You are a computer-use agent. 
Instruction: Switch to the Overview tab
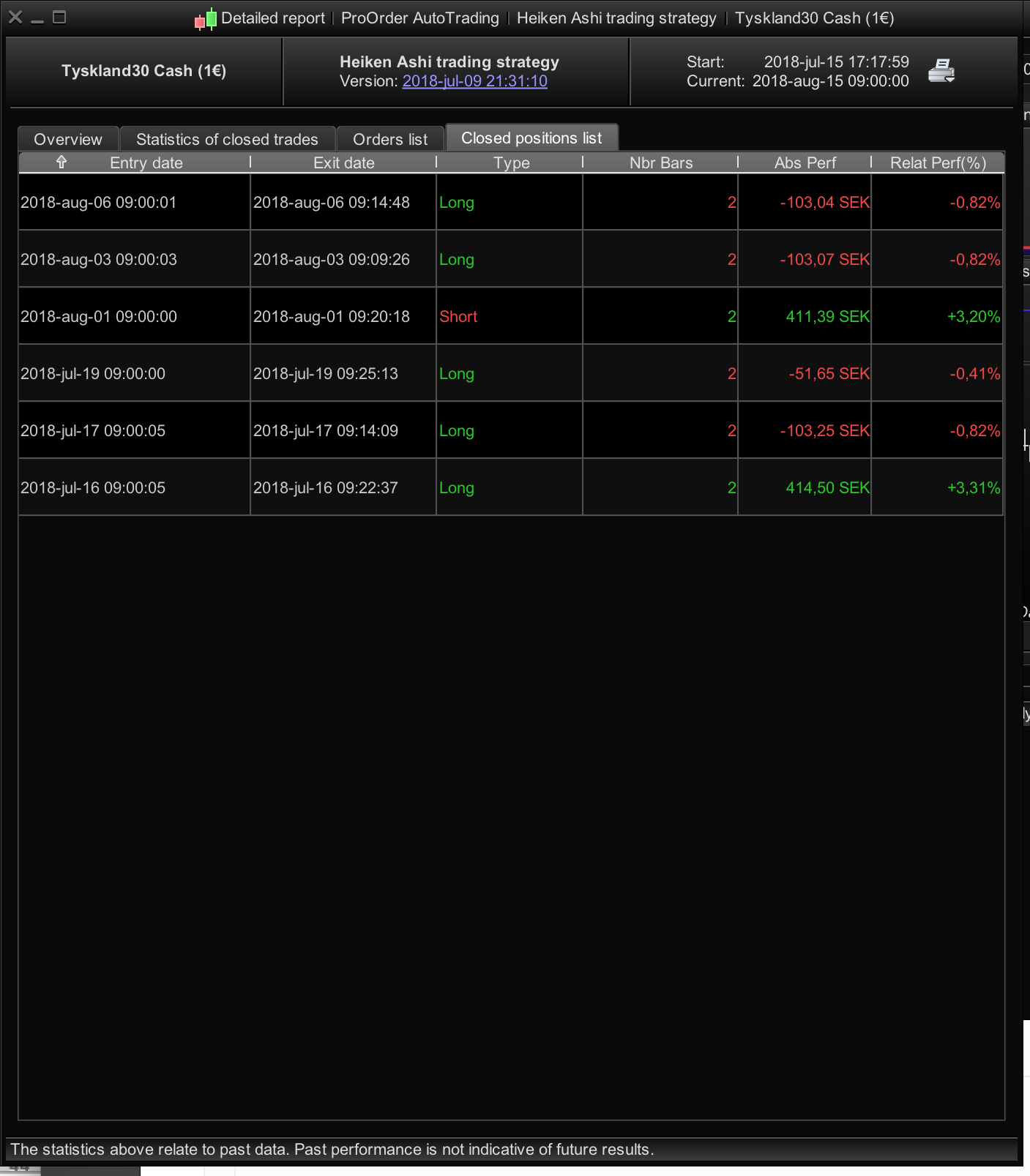pyautogui.click(x=68, y=139)
